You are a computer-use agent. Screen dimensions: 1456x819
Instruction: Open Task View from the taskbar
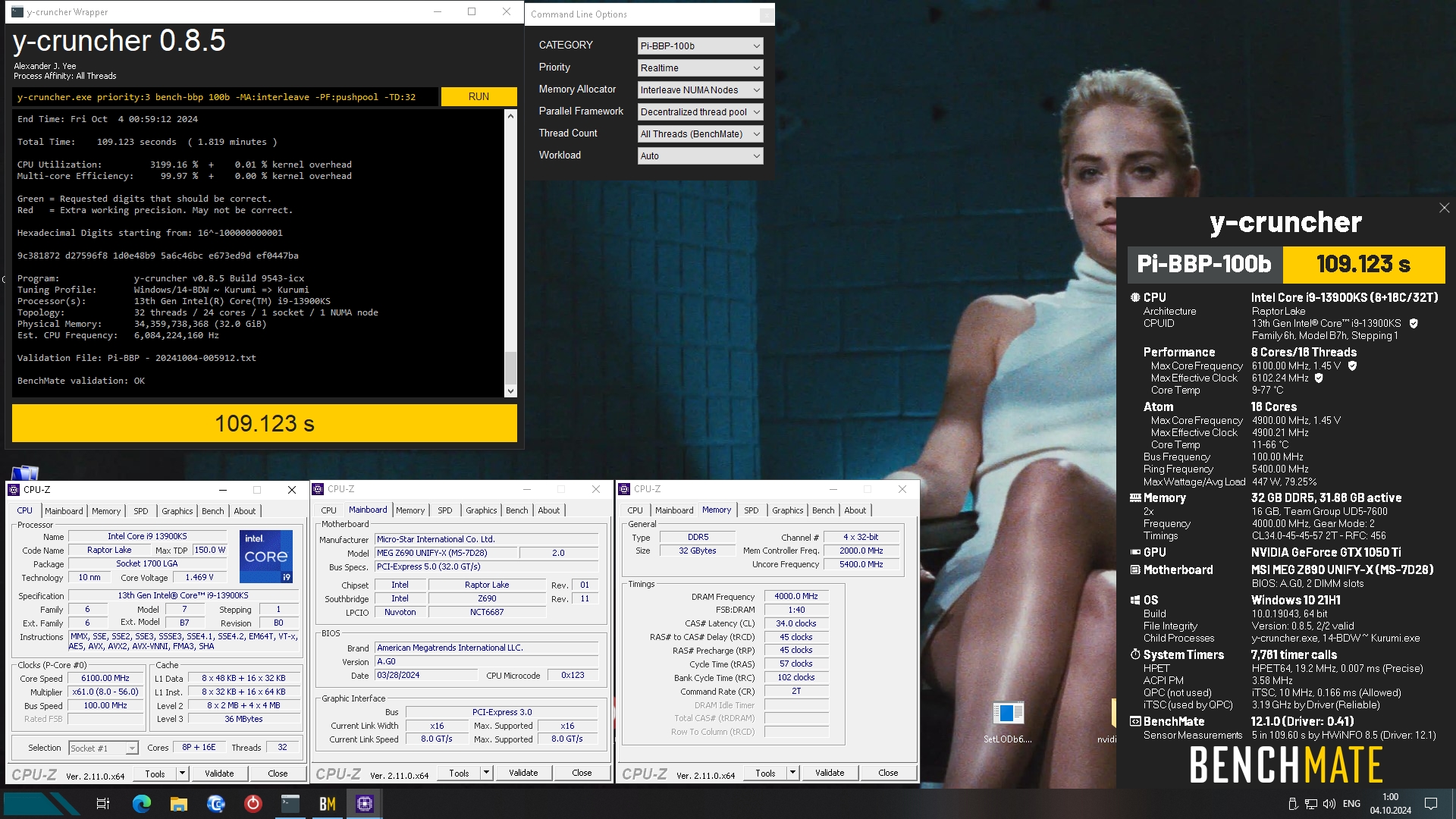coord(103,804)
